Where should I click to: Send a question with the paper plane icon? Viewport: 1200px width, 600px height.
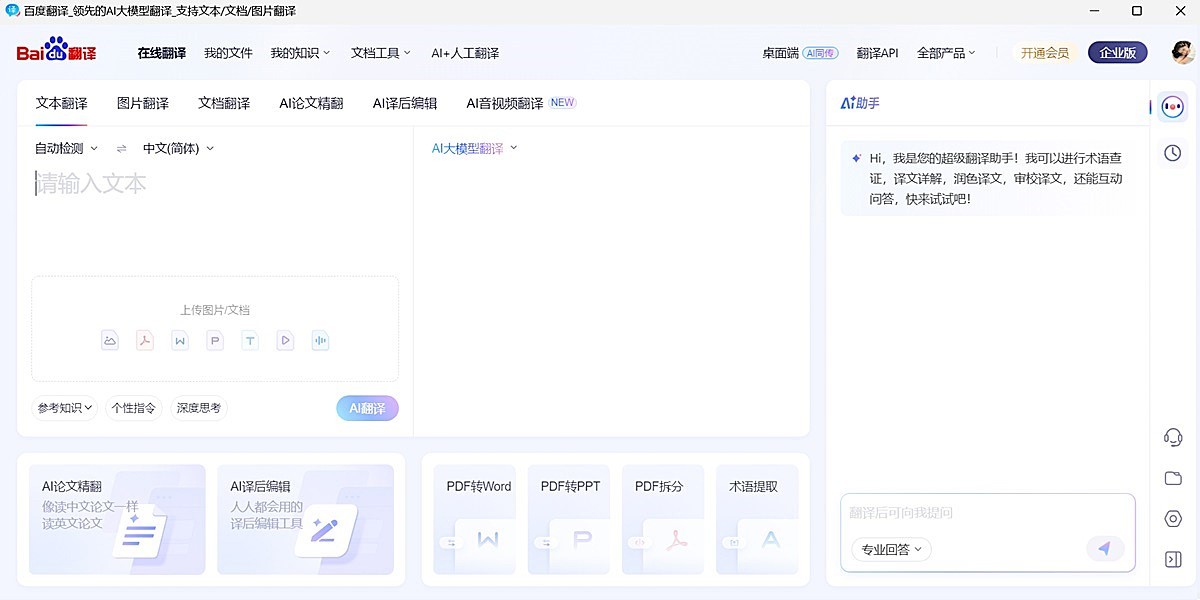point(1104,548)
